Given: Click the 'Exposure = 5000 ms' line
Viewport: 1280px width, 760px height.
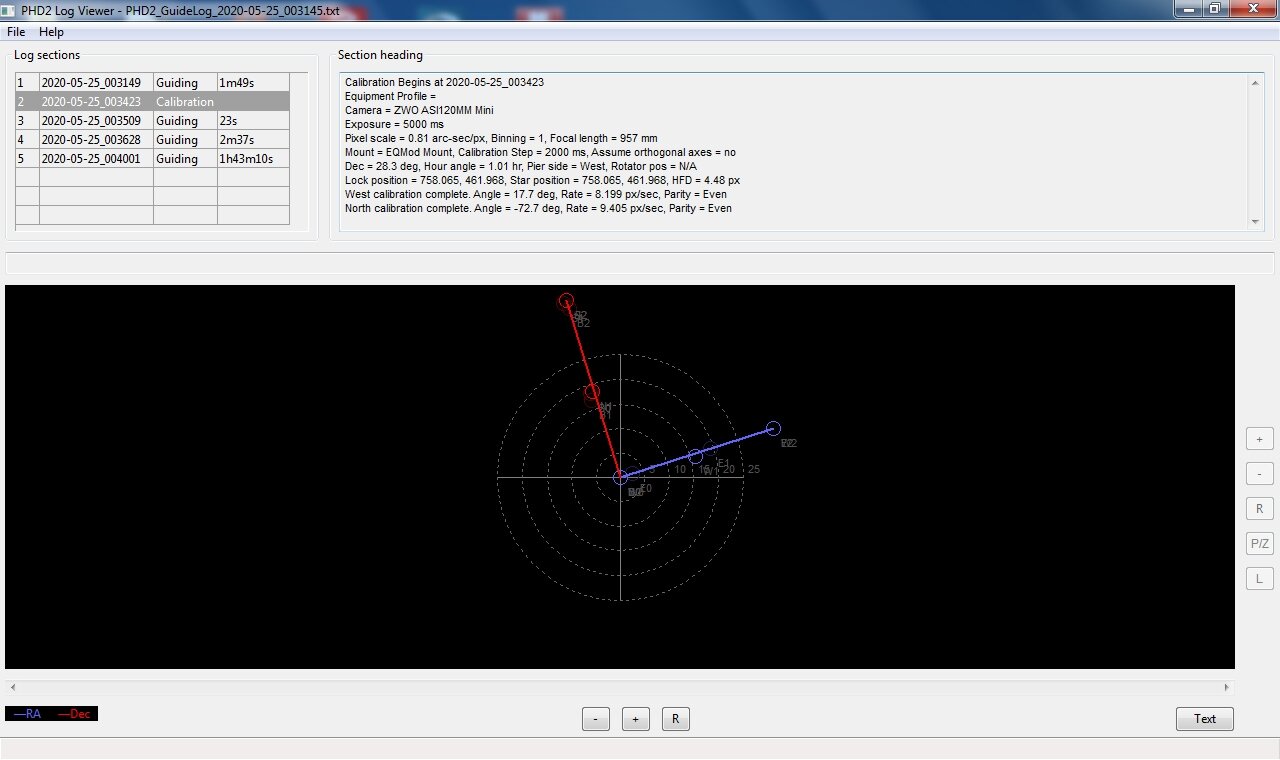Looking at the screenshot, I should (394, 124).
